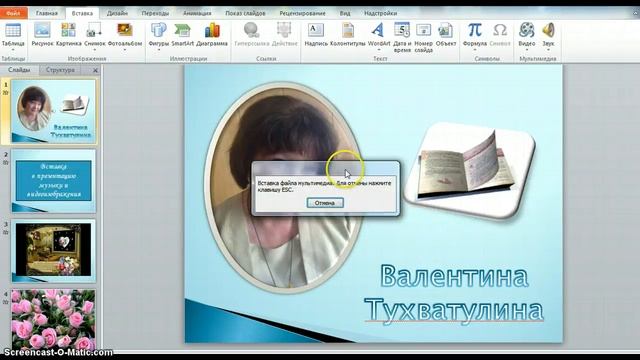Image resolution: width=640 pixels, height=360 pixels.
Task: Click the Валентина Тухватулина title text
Action: point(454,293)
